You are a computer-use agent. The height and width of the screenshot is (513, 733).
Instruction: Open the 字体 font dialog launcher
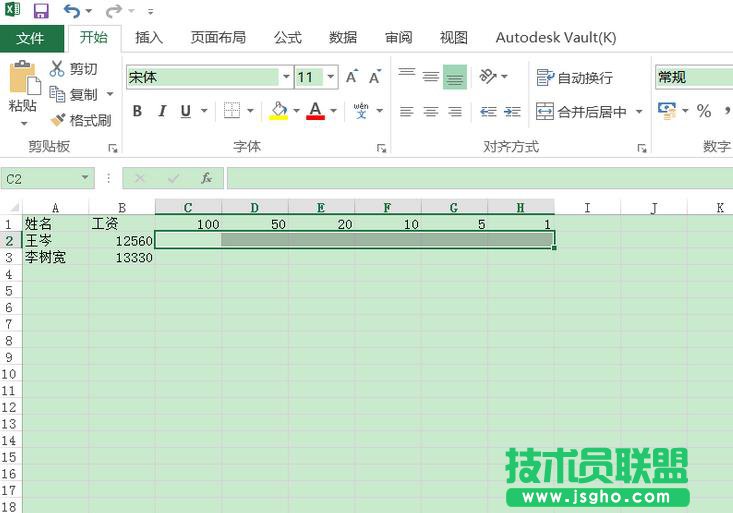click(381, 148)
